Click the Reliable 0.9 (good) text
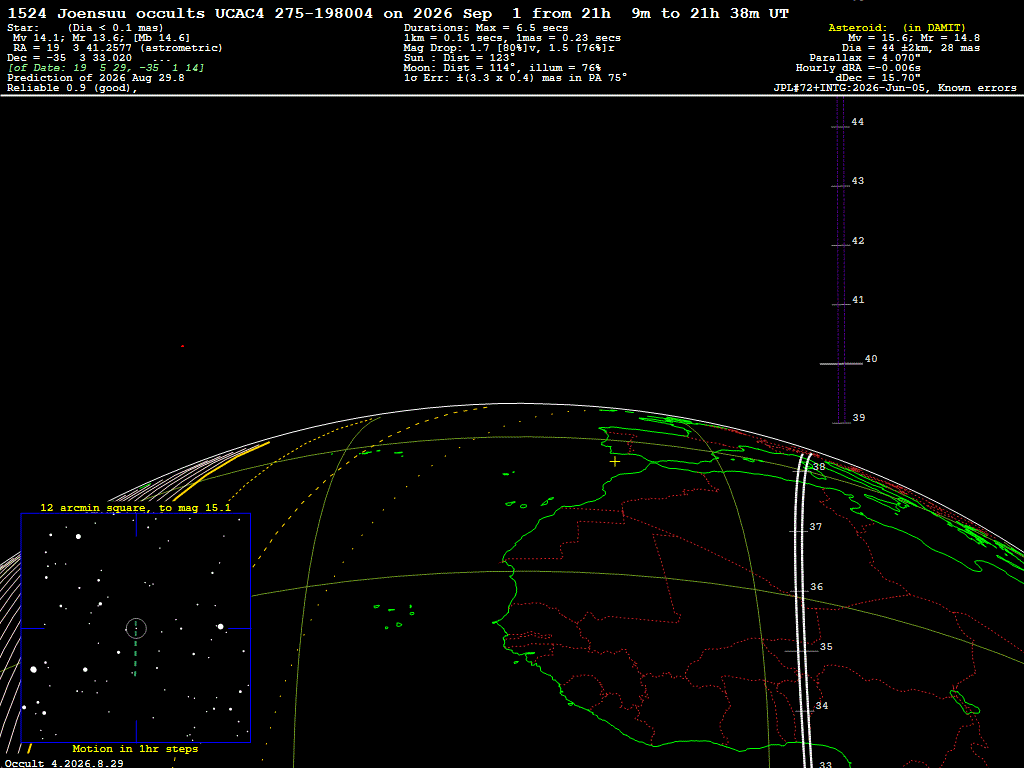 (72, 88)
